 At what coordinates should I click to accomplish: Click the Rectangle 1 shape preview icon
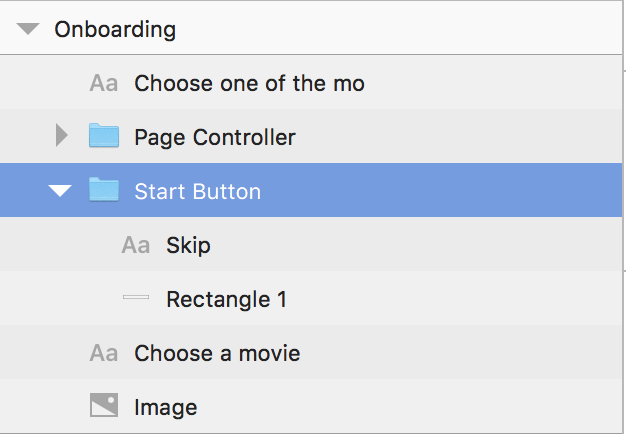pyautogui.click(x=136, y=297)
